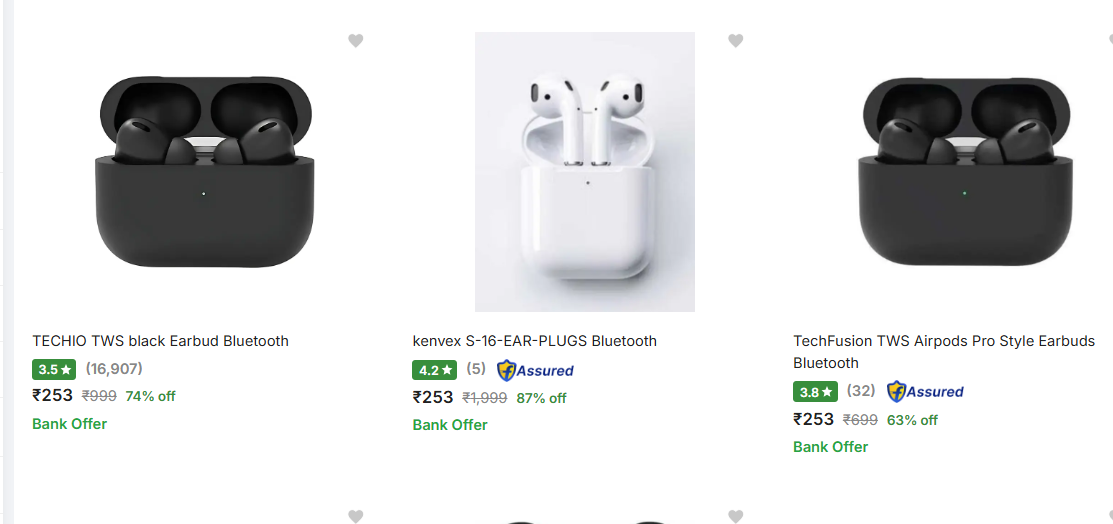Click Bank Offer under kenvex earbuds
Image resolution: width=1113 pixels, height=524 pixels.
point(449,425)
